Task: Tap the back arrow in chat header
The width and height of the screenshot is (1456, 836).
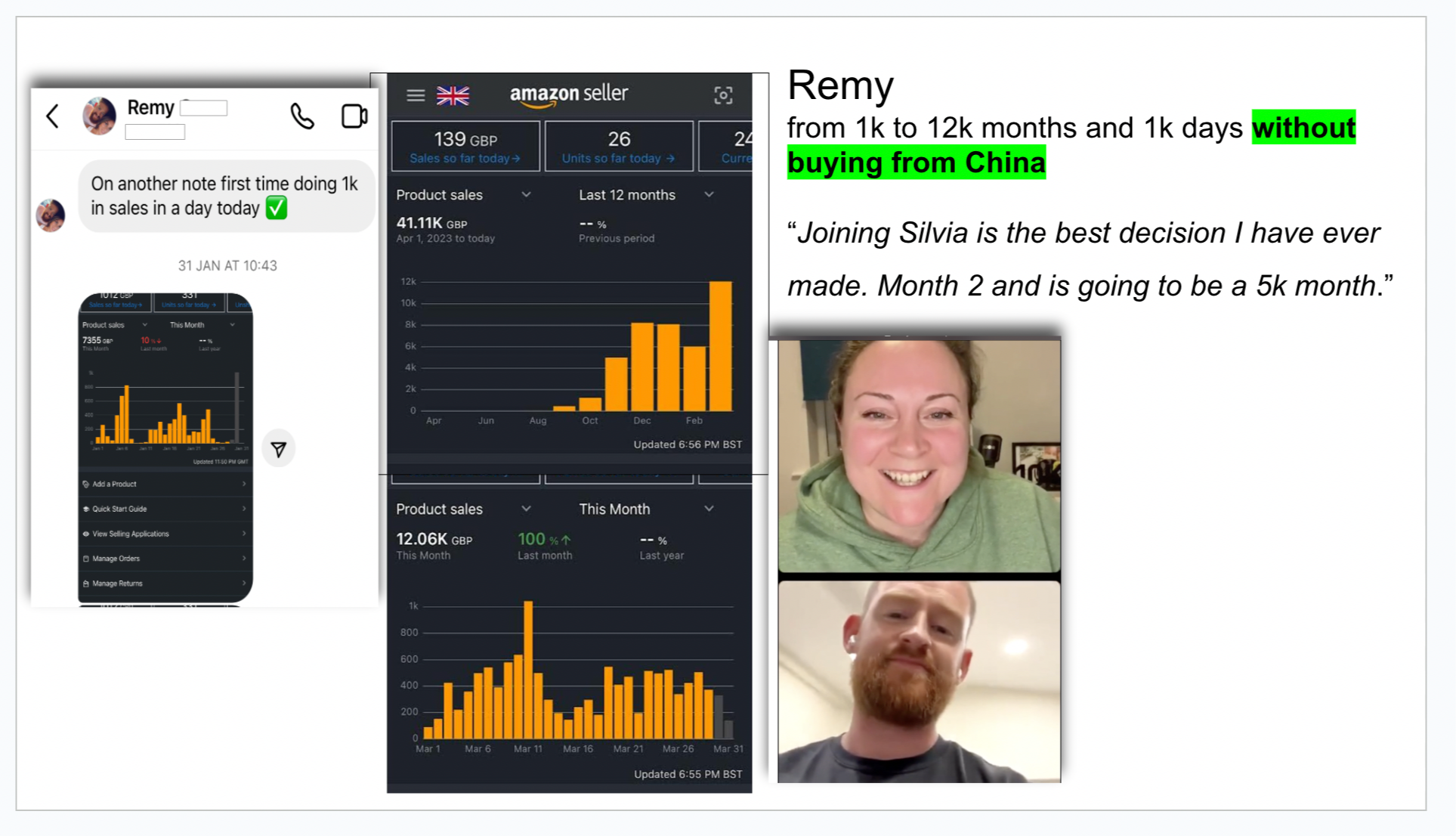Action: [x=52, y=116]
